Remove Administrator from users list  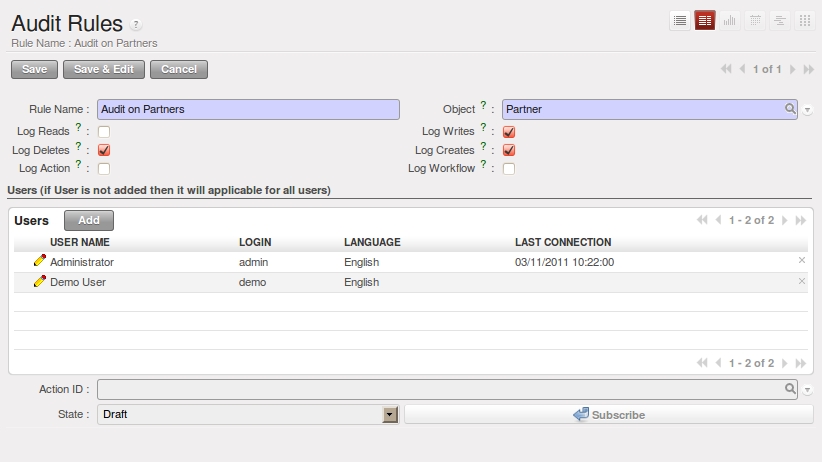(802, 260)
